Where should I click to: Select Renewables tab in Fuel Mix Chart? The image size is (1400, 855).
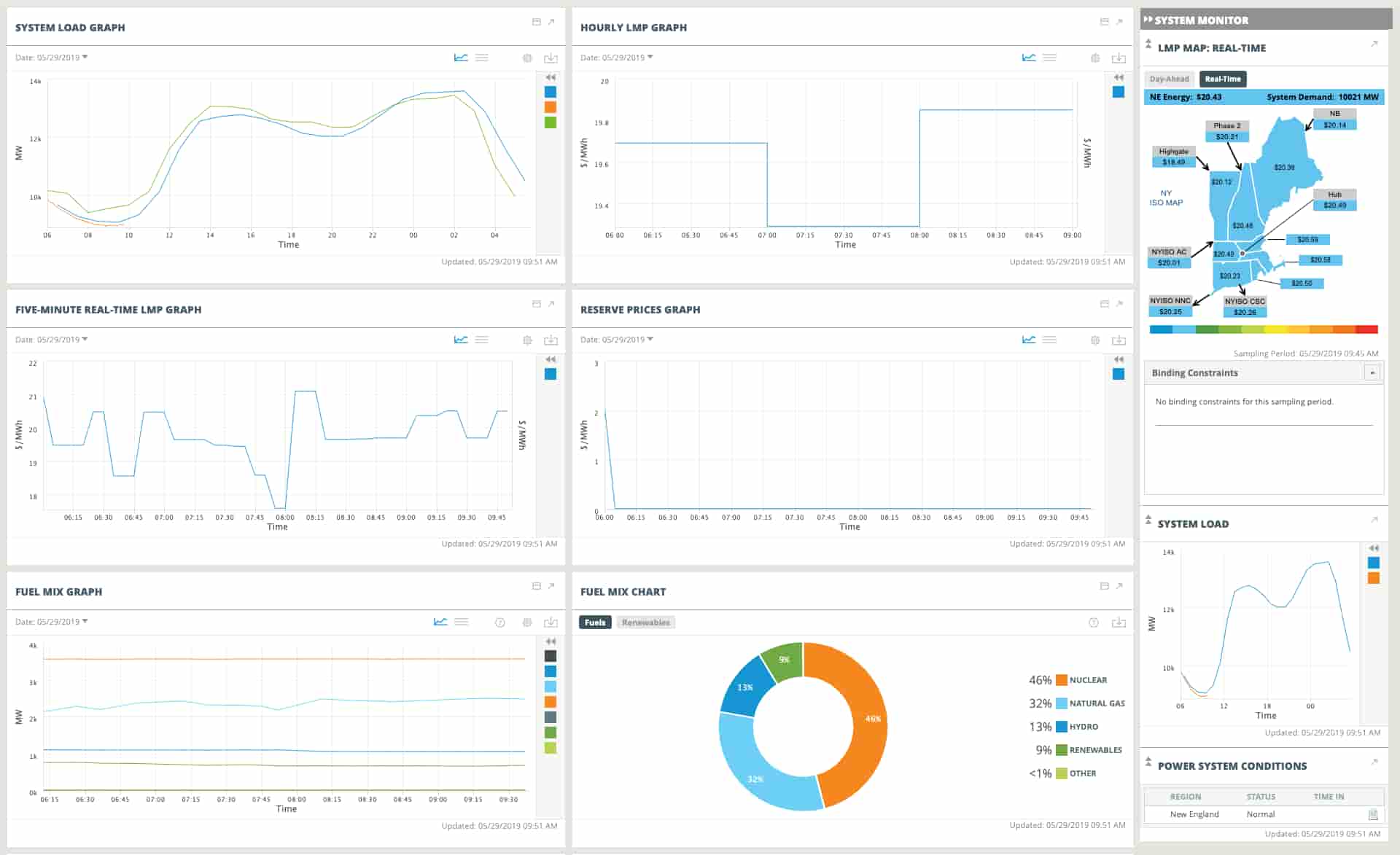click(x=646, y=622)
